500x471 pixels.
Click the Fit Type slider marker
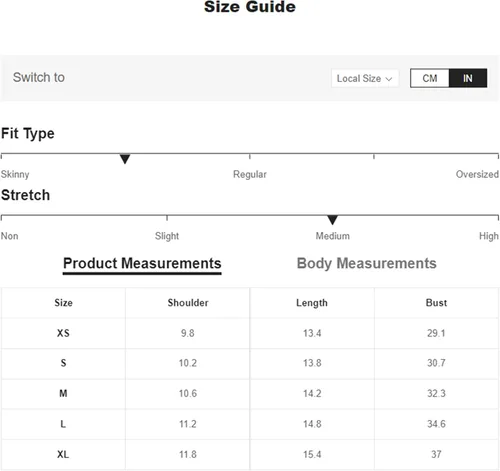[x=125, y=159]
